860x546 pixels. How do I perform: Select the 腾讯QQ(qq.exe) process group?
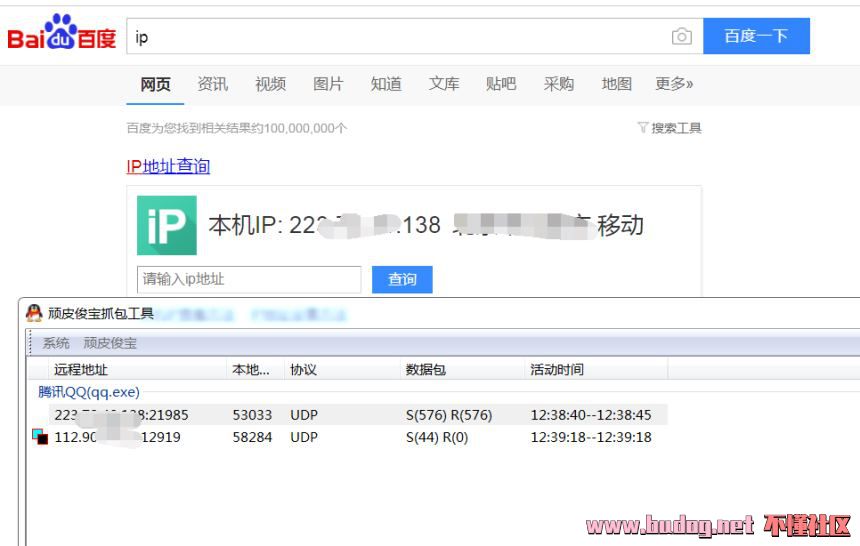(x=89, y=392)
